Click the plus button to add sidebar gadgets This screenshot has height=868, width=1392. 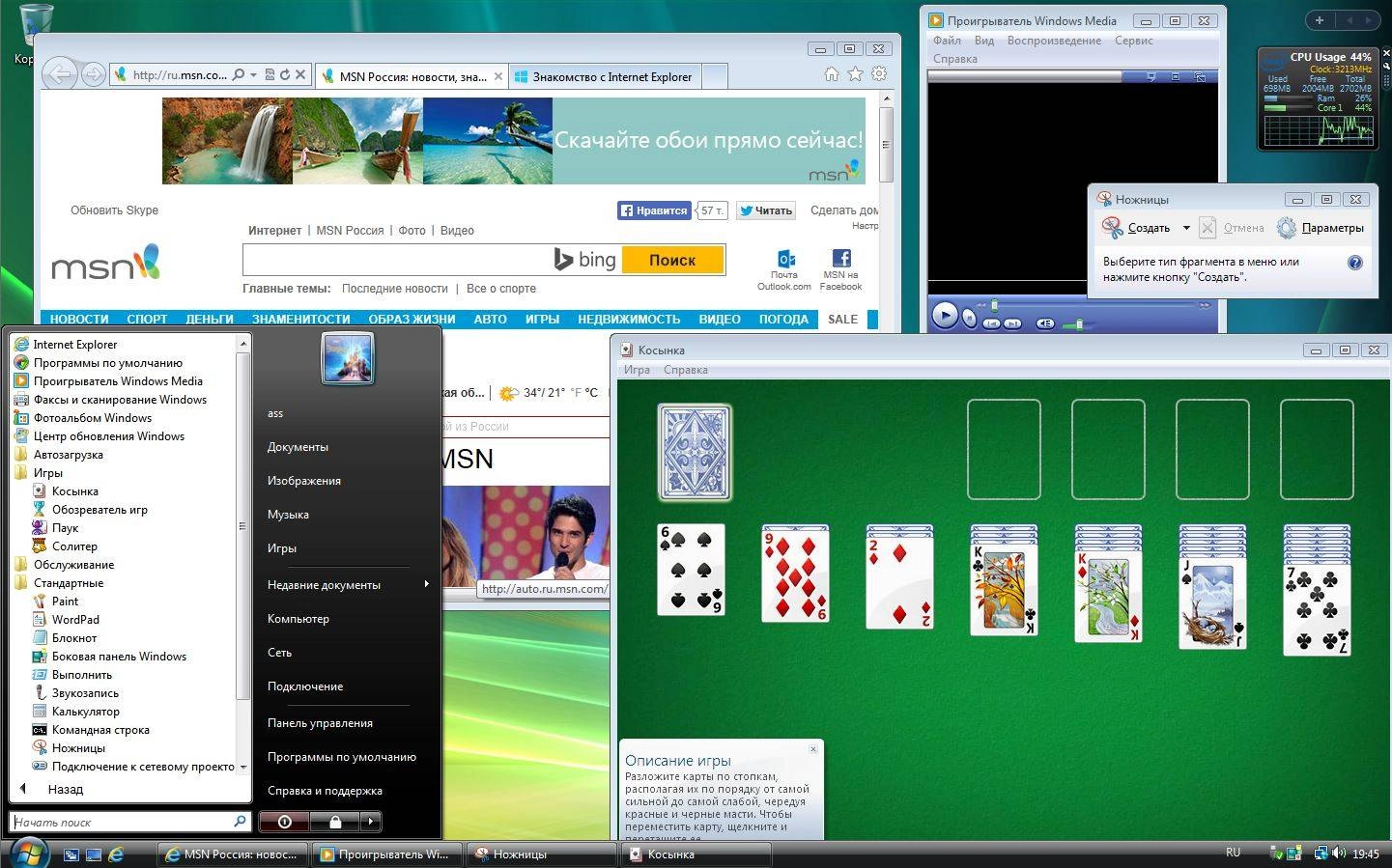[x=1320, y=19]
